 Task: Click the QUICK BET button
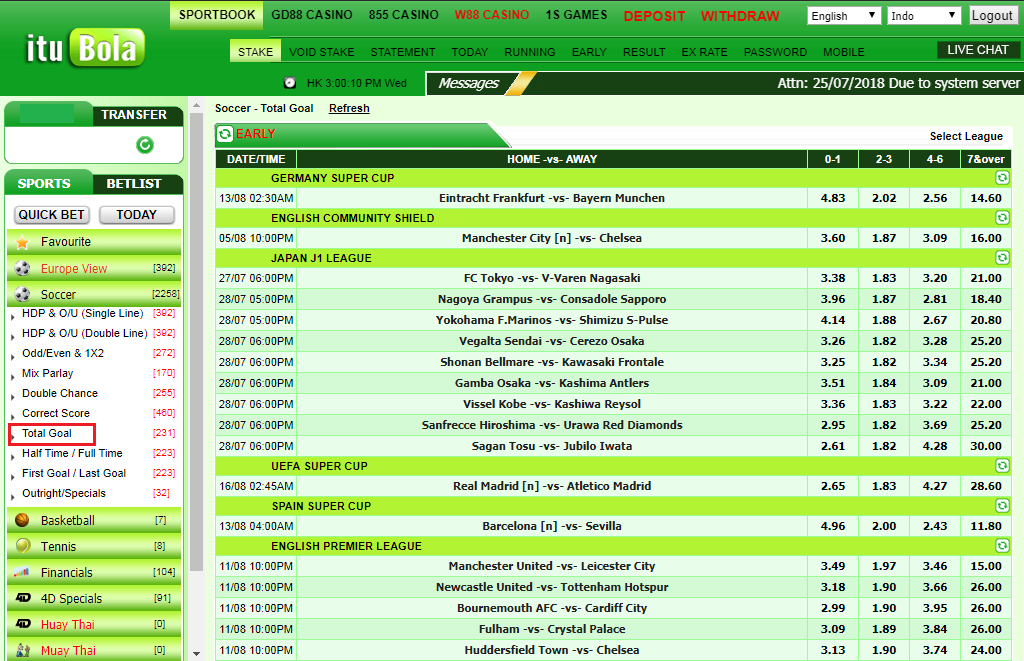coord(52,215)
